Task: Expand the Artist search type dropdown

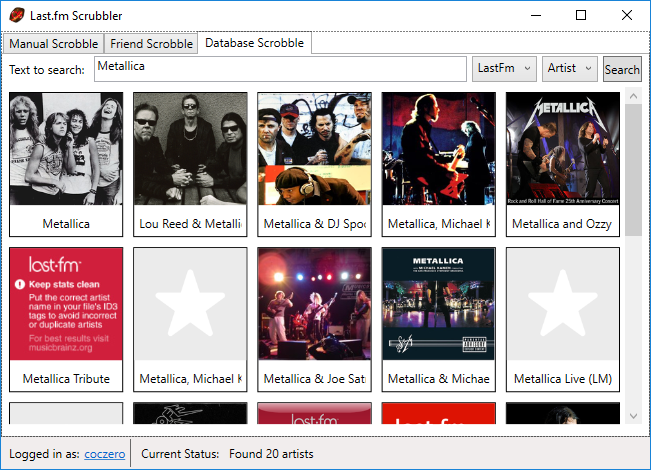Action: 570,69
